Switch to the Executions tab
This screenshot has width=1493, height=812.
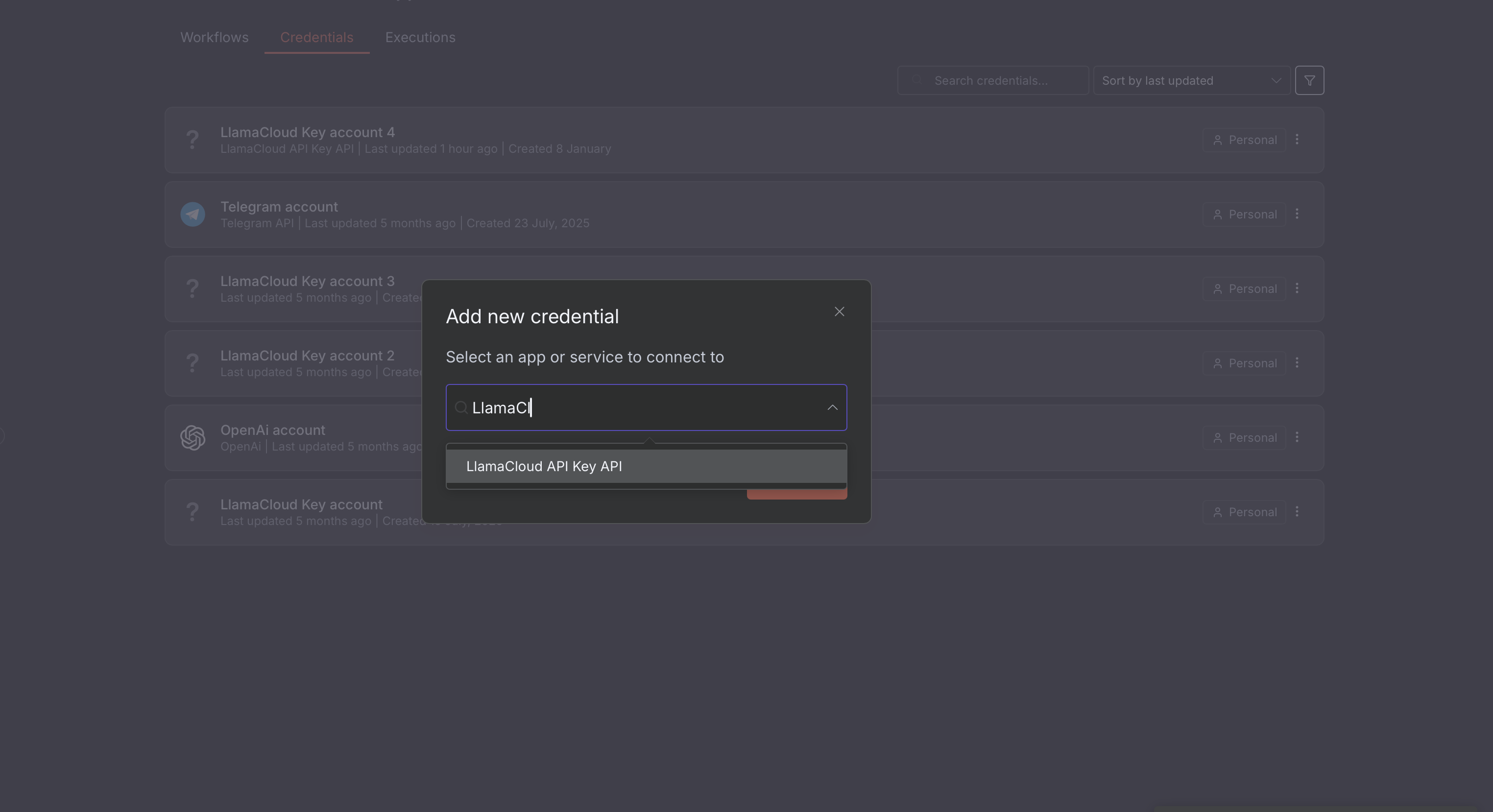pos(420,38)
